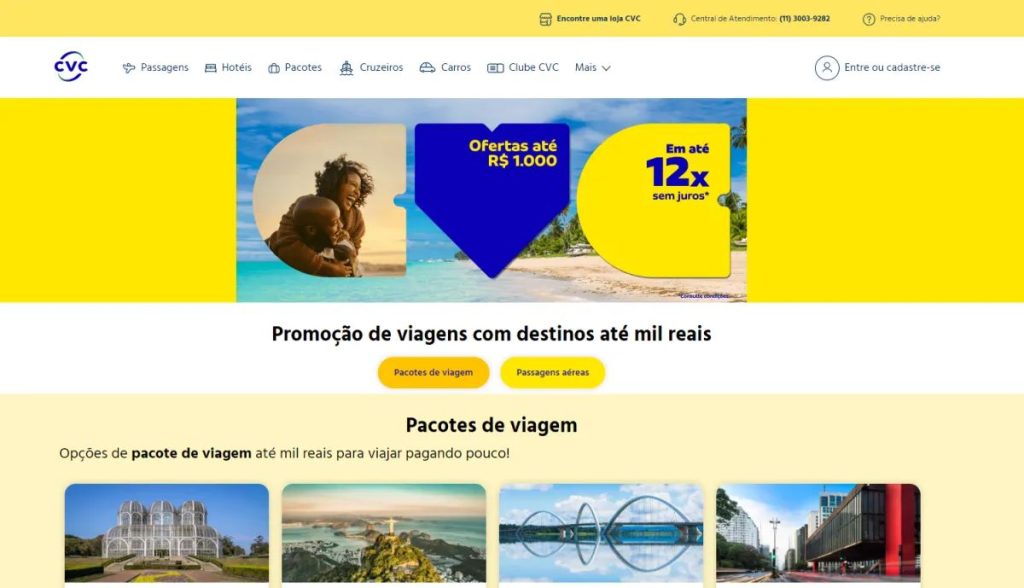This screenshot has width=1024, height=588.
Task: Click the store icon beside Encontre uma loja
Action: 545,19
